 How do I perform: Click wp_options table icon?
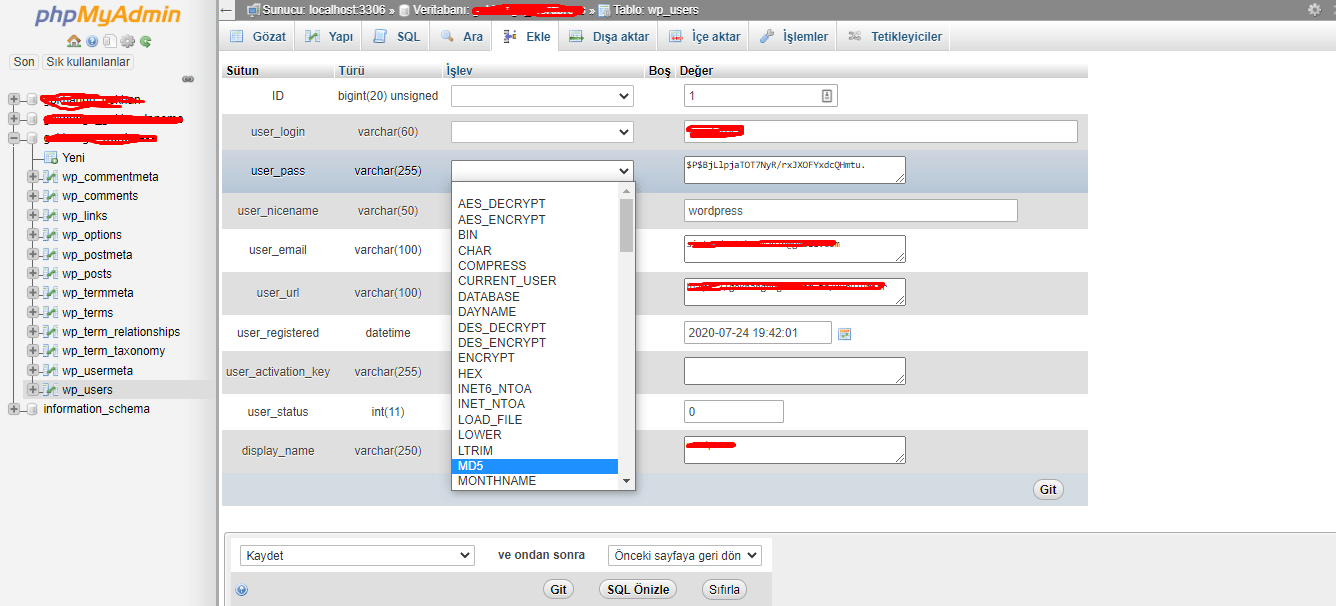(50, 235)
